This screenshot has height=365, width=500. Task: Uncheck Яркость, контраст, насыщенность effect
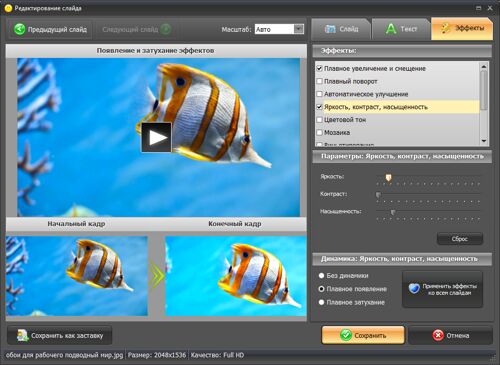coord(319,107)
